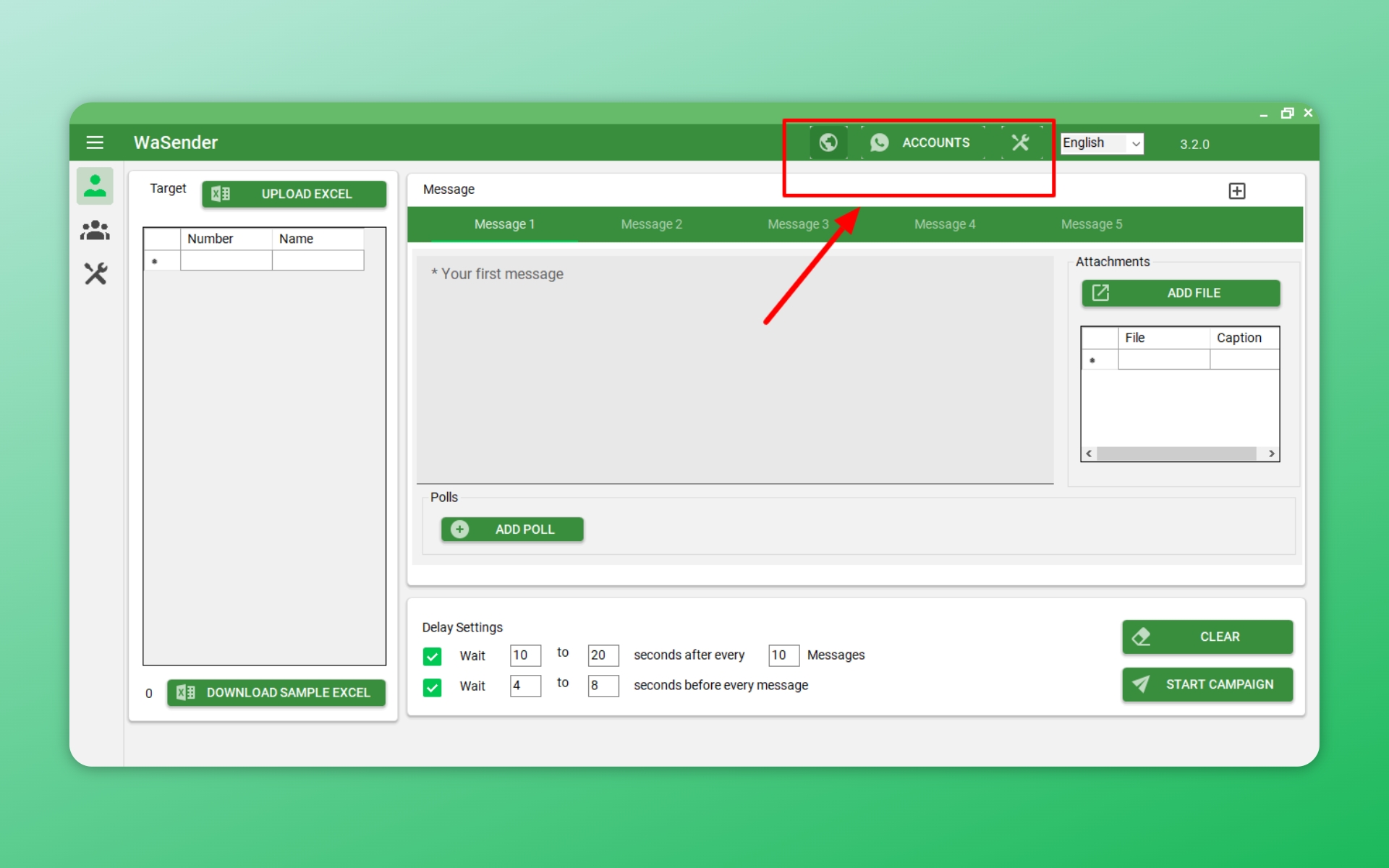1389x868 pixels.
Task: Click the attachments scroll right arrow
Action: pos(1271,454)
